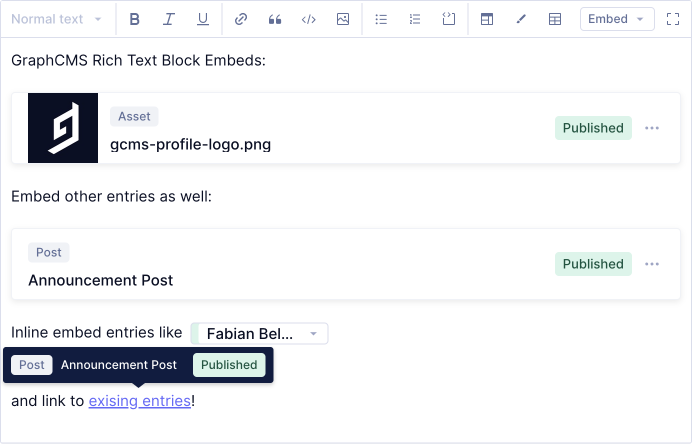The height and width of the screenshot is (444, 692).
Task: Expand the Fabian Bel... inline embed dropdown
Action: coord(313,333)
